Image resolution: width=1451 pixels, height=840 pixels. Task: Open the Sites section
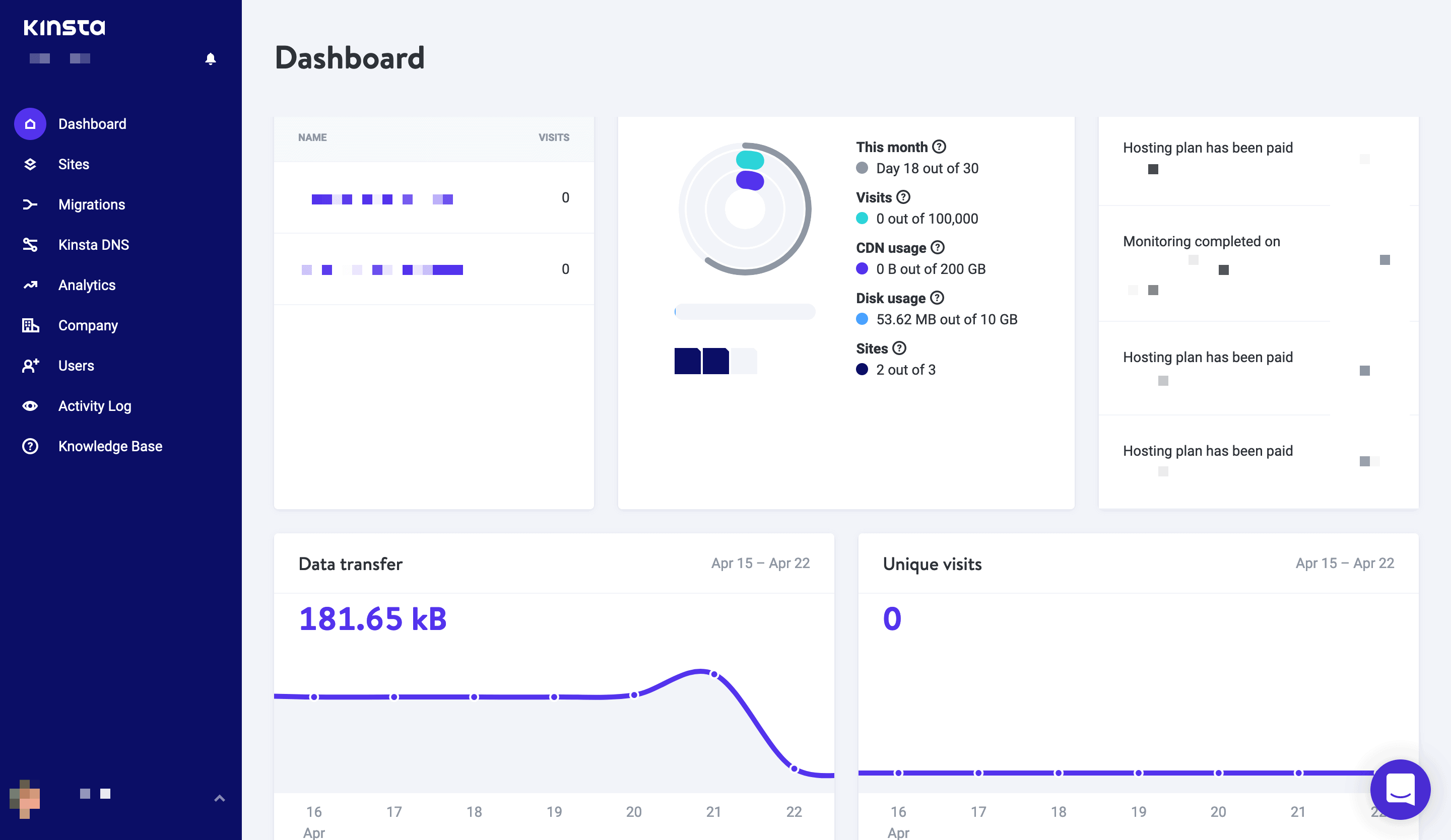74,164
